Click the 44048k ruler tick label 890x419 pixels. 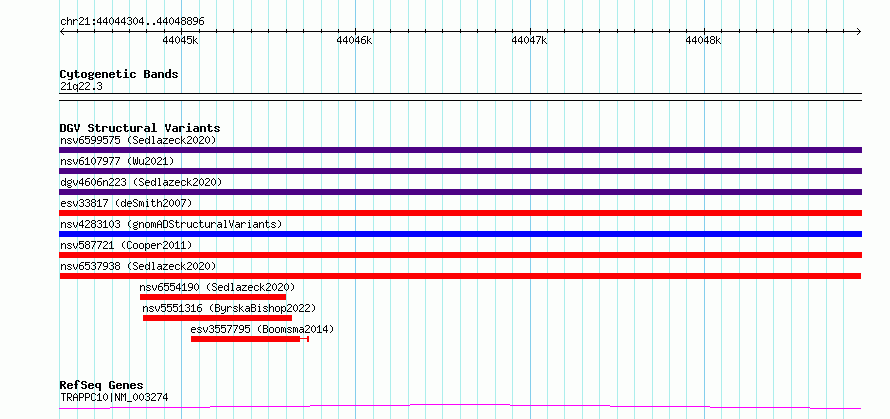pyautogui.click(x=703, y=40)
